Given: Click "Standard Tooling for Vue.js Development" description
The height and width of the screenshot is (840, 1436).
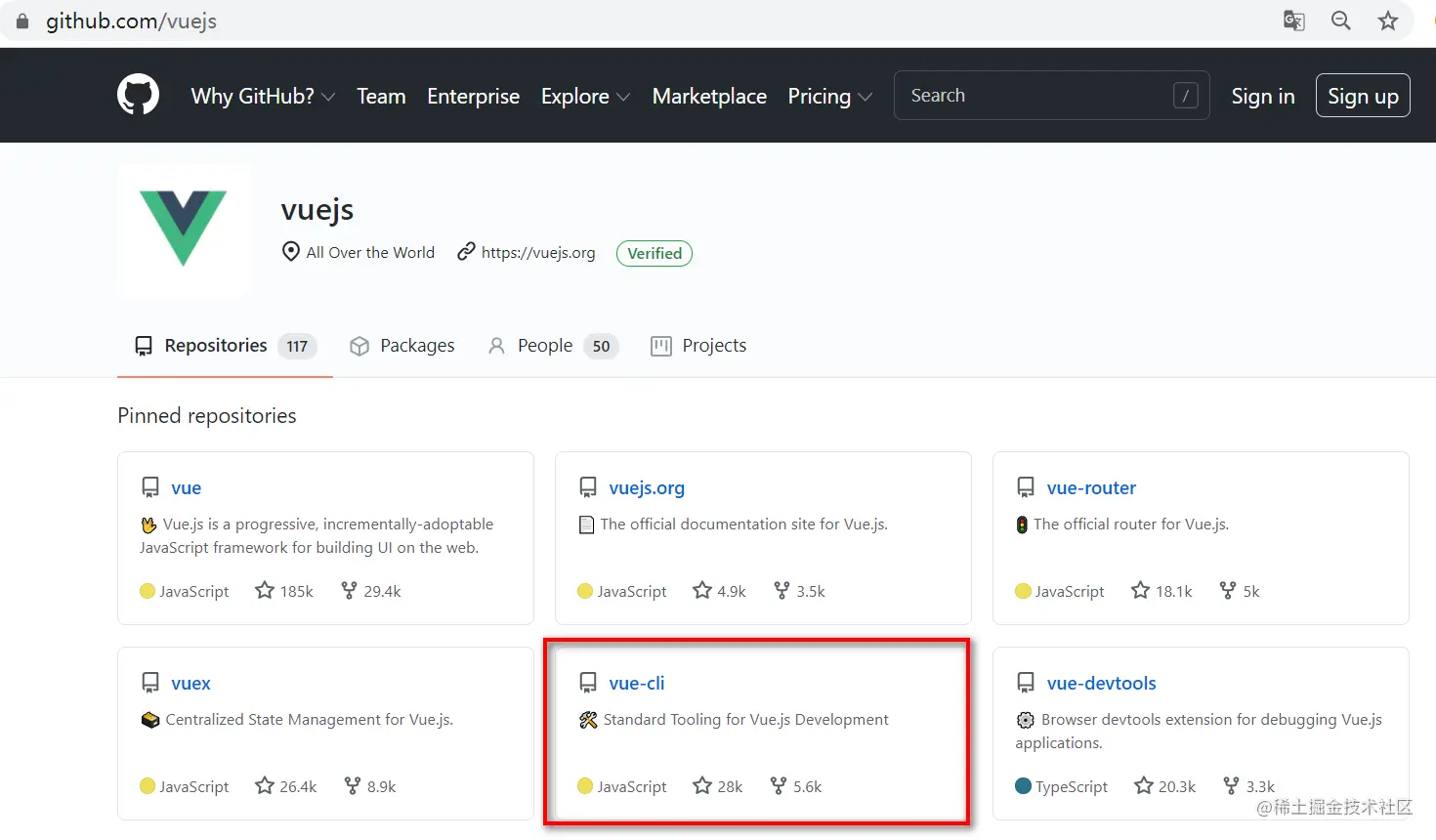Looking at the screenshot, I should coord(746,720).
